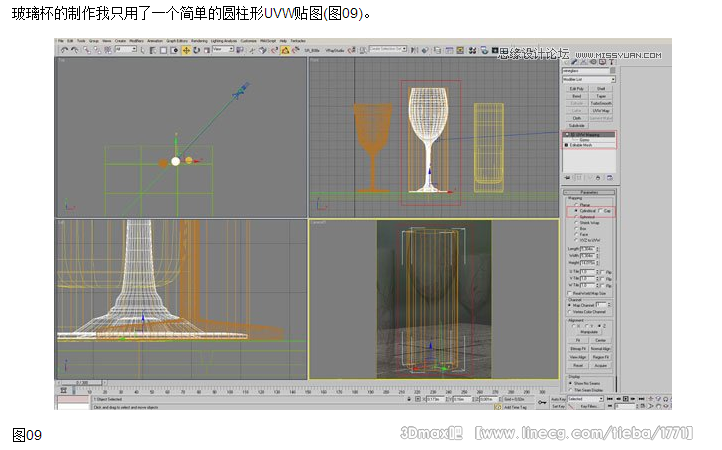Viewport: 722px width, 450px height.
Task: Select the Box mapping radio button
Action: tap(576, 228)
